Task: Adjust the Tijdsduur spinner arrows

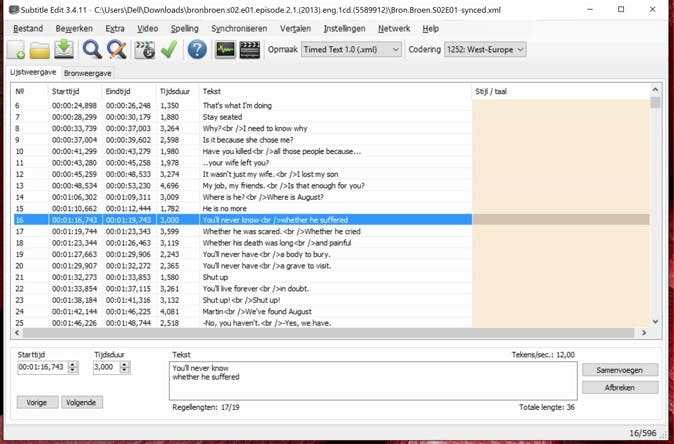Action: coord(125,367)
